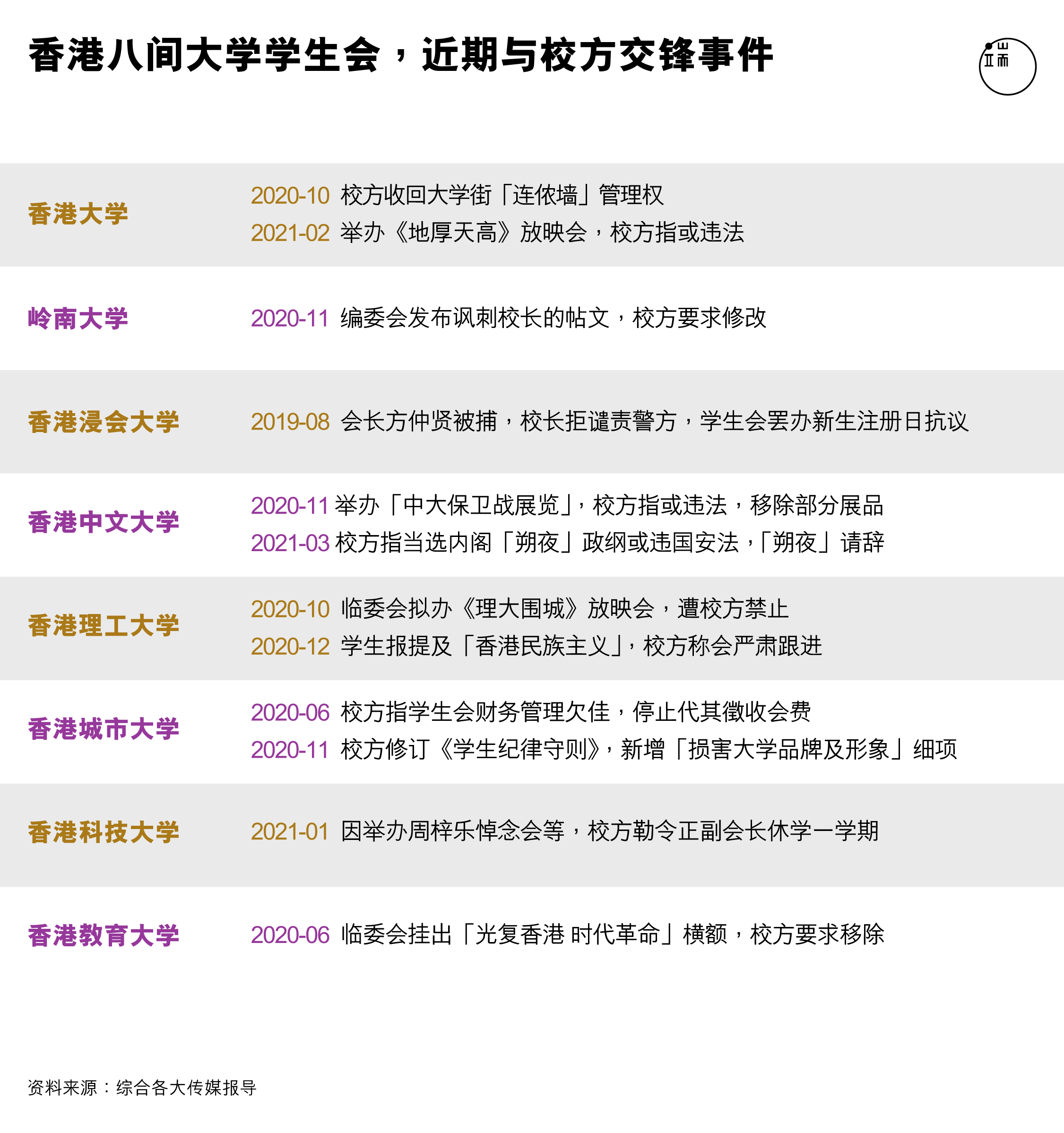
Task: Click text 因举办周梓乐悼念会等
Action: [x=452, y=832]
